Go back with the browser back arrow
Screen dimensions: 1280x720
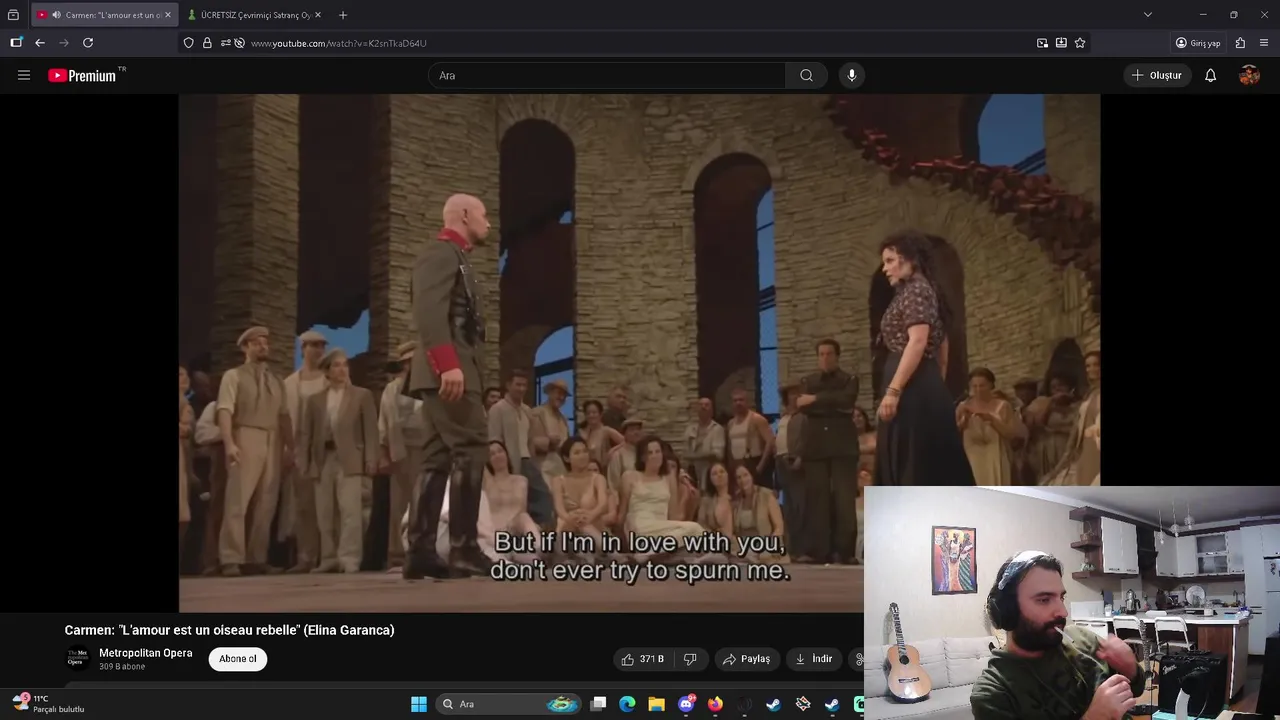[40, 43]
